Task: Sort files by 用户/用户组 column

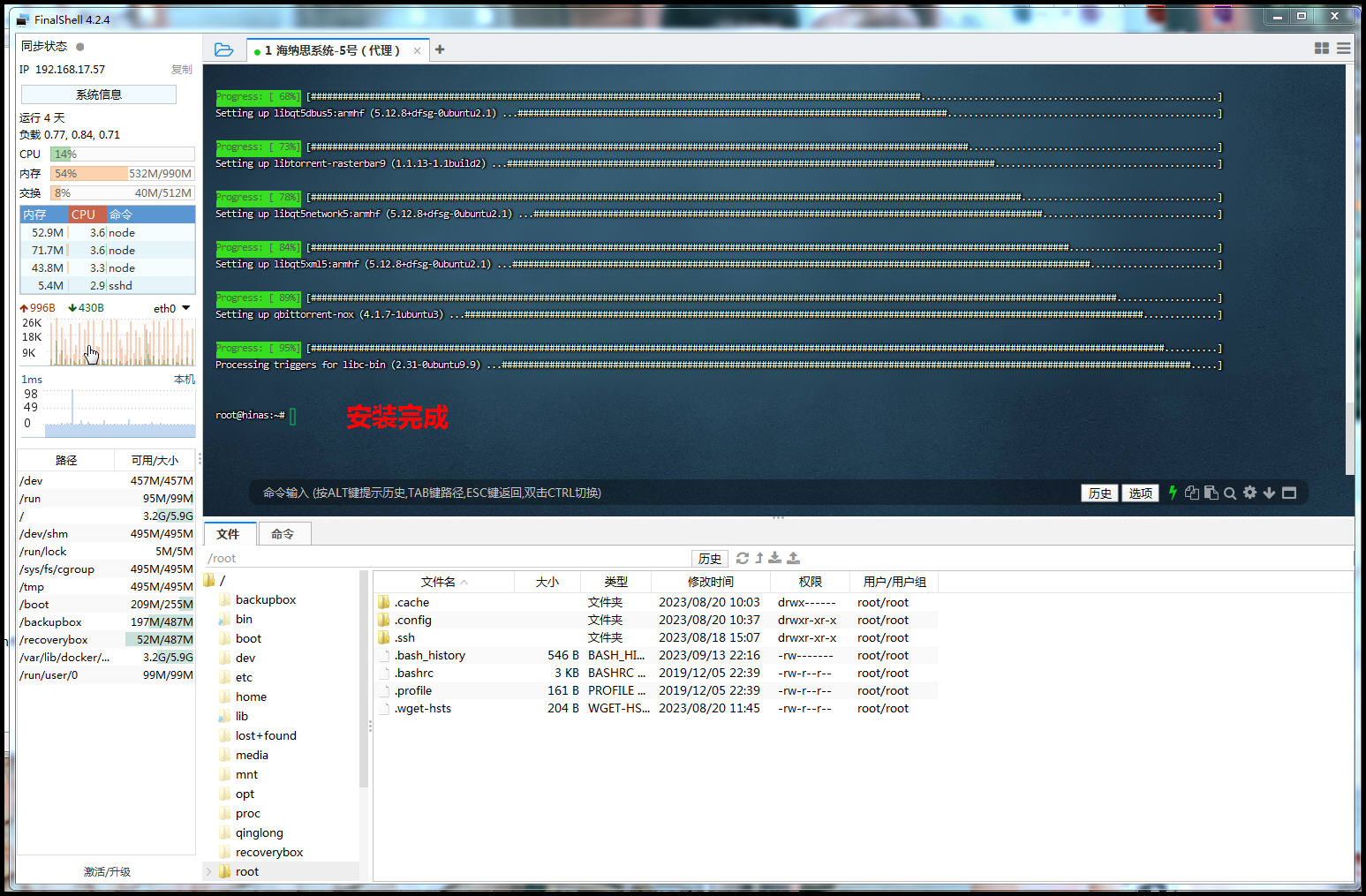Action: (x=894, y=582)
